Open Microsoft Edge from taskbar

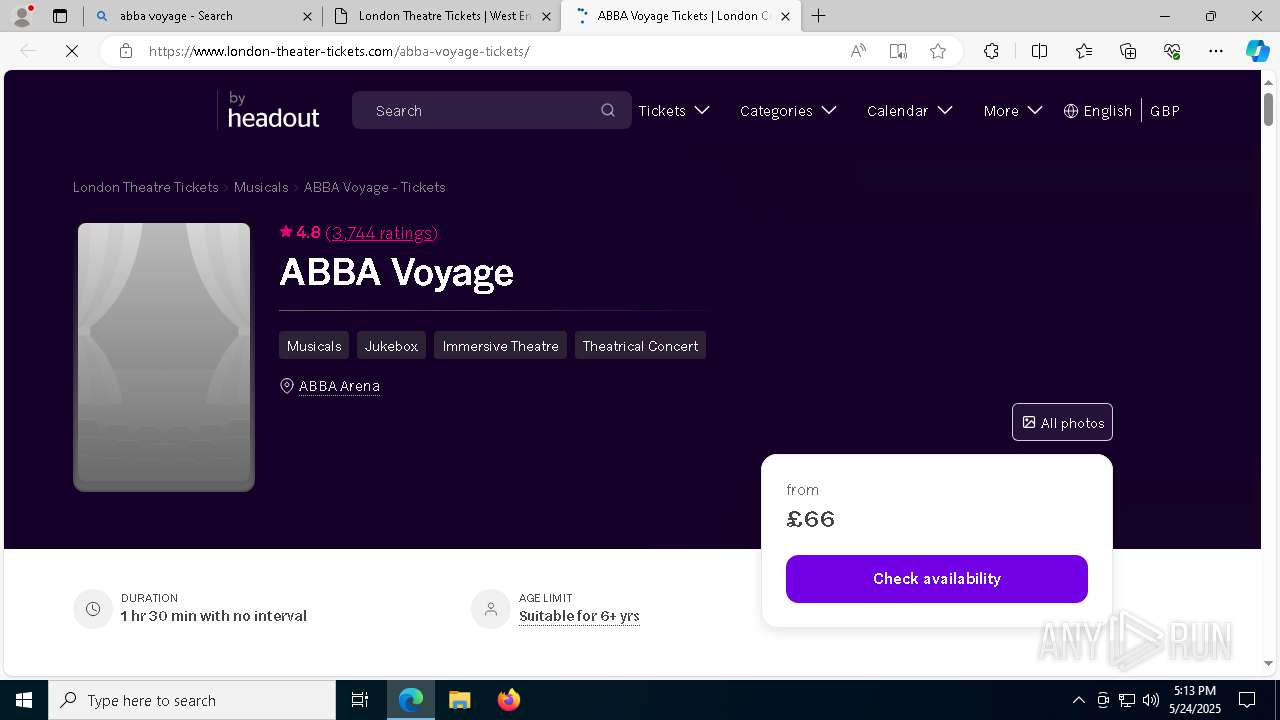click(411, 700)
